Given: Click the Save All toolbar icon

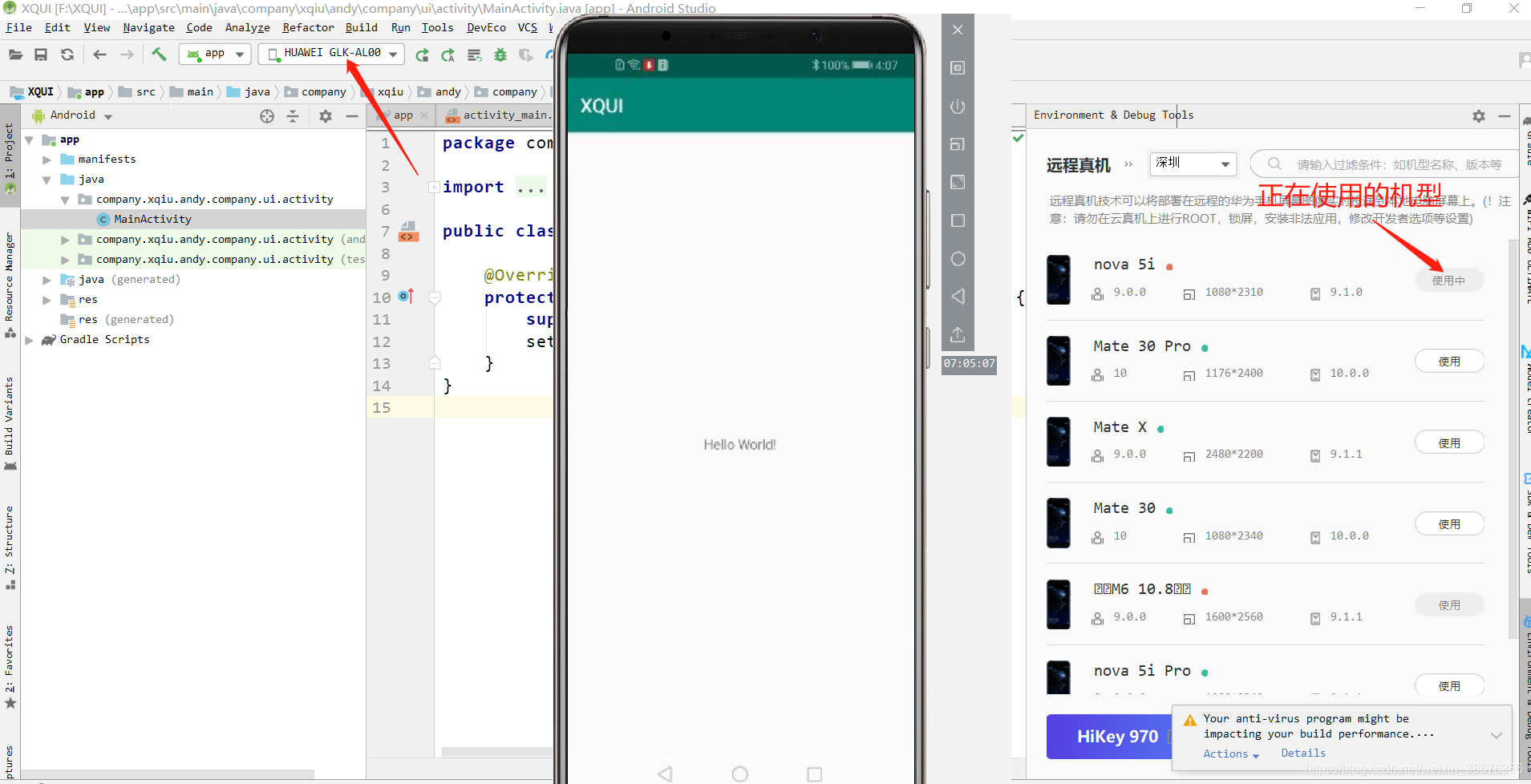Looking at the screenshot, I should pos(41,55).
